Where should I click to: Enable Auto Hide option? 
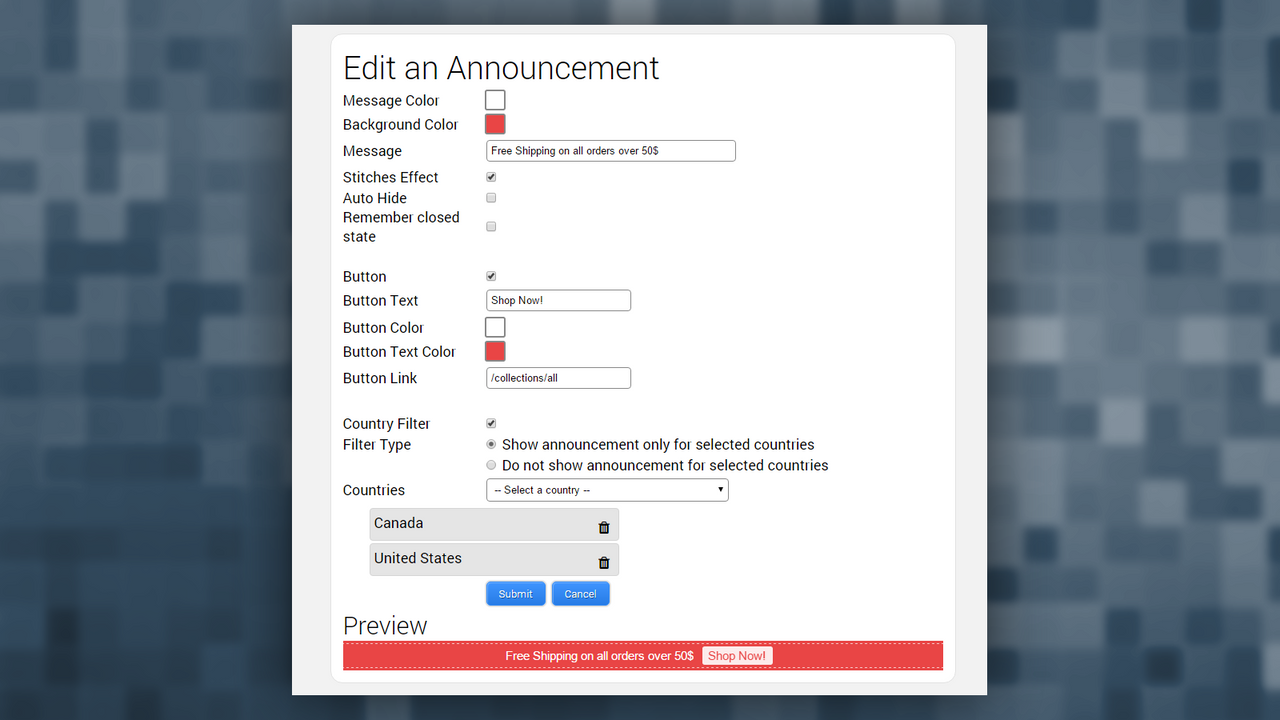490,197
